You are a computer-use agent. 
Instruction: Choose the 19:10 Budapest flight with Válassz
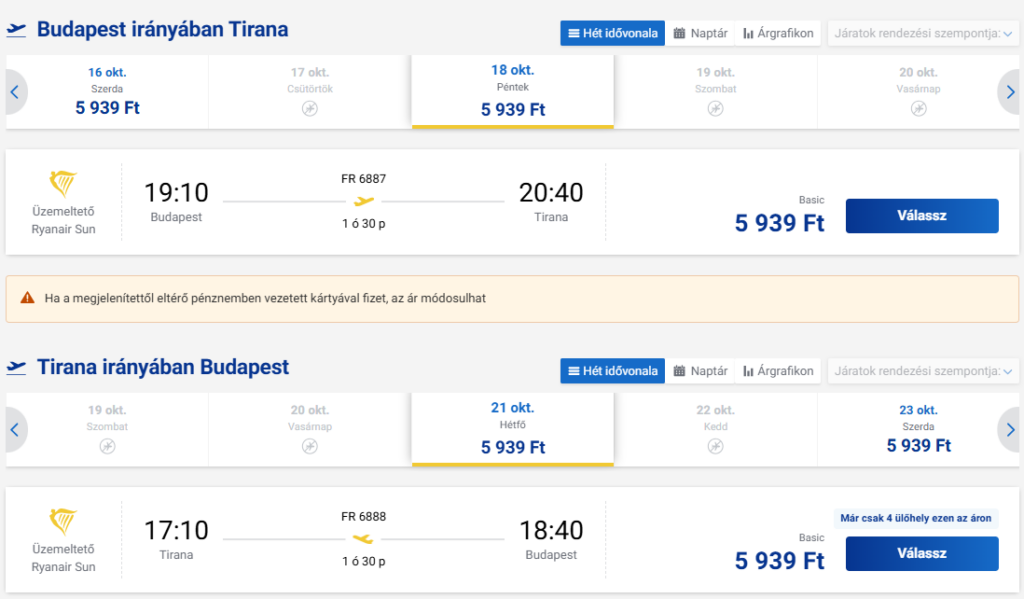tap(921, 216)
